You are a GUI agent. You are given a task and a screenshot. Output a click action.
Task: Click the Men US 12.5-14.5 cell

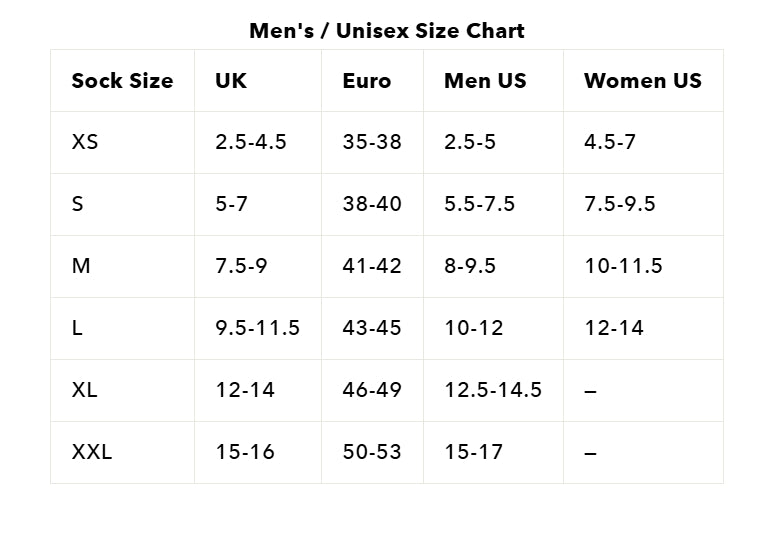coord(493,390)
